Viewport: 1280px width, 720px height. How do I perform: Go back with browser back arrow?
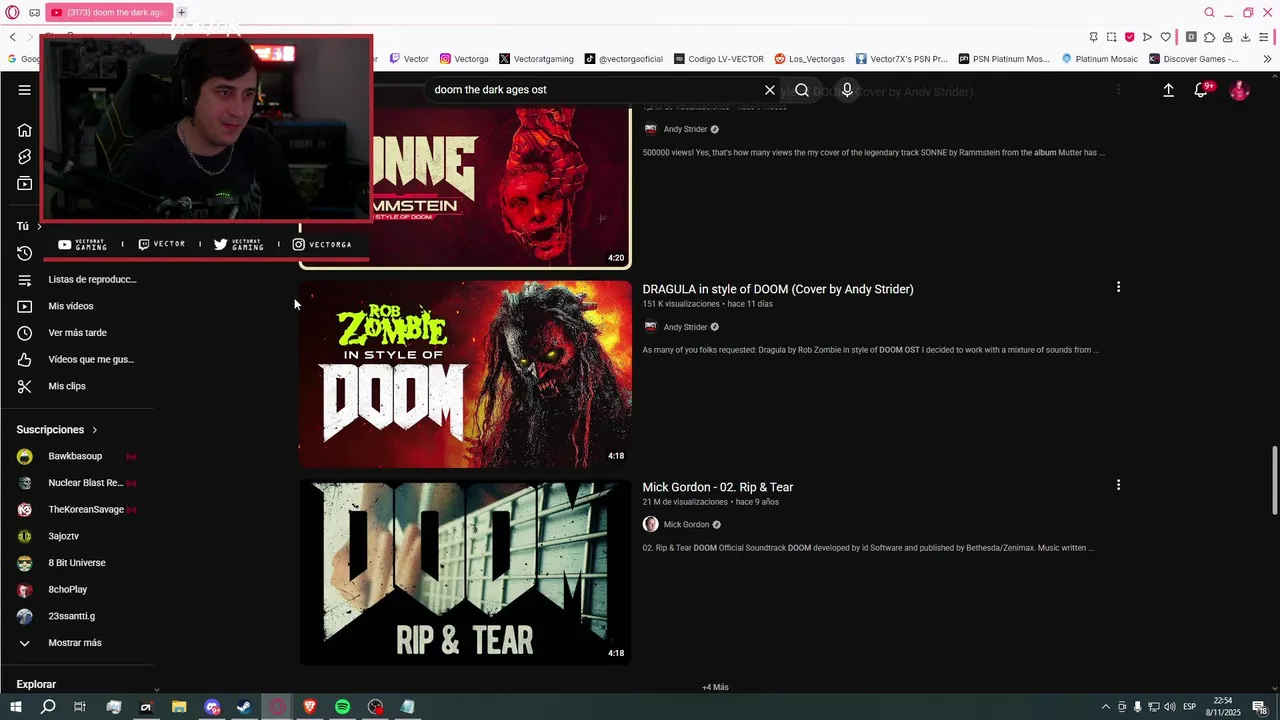pyautogui.click(x=12, y=37)
